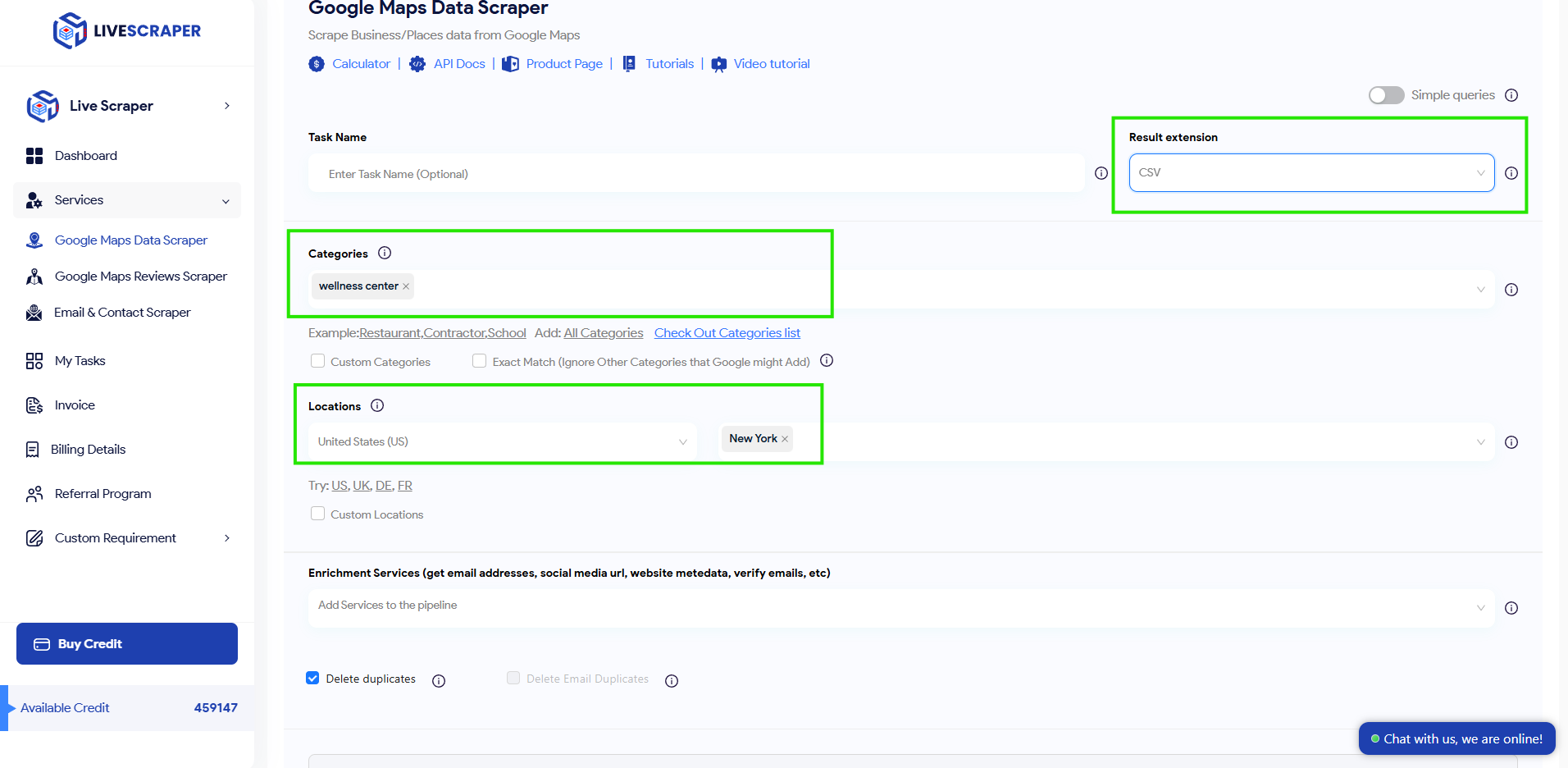The width and height of the screenshot is (1568, 768).
Task: Click the Product Page icon
Action: [x=510, y=64]
